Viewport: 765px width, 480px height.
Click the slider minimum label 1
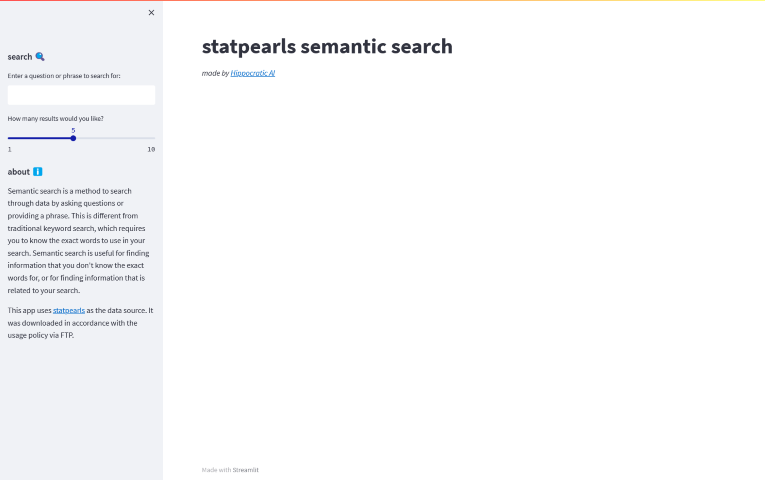pos(9,149)
